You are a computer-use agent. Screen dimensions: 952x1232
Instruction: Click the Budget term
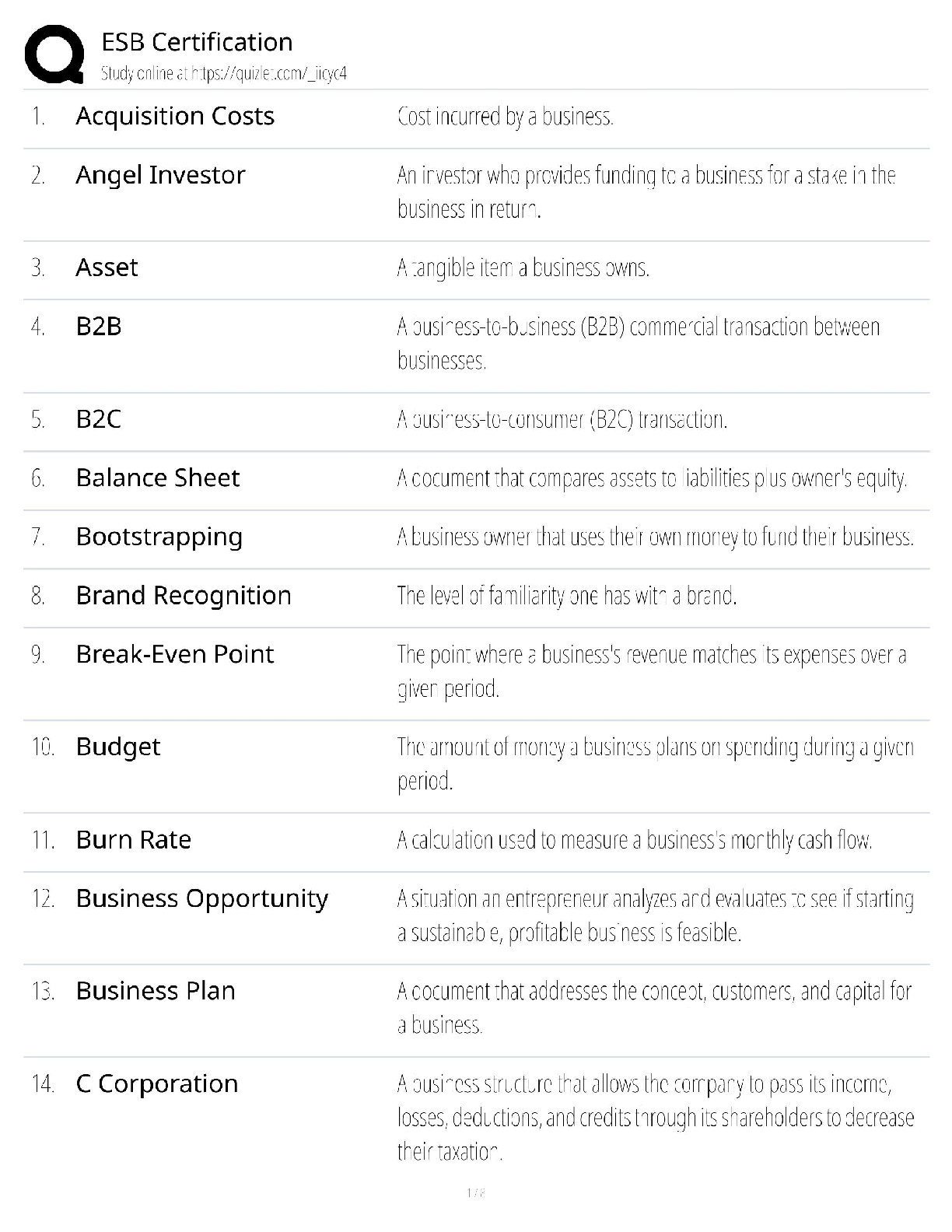118,747
